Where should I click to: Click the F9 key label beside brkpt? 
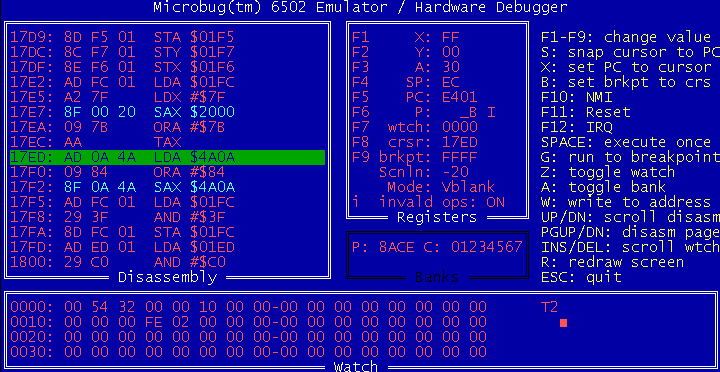pos(361,157)
